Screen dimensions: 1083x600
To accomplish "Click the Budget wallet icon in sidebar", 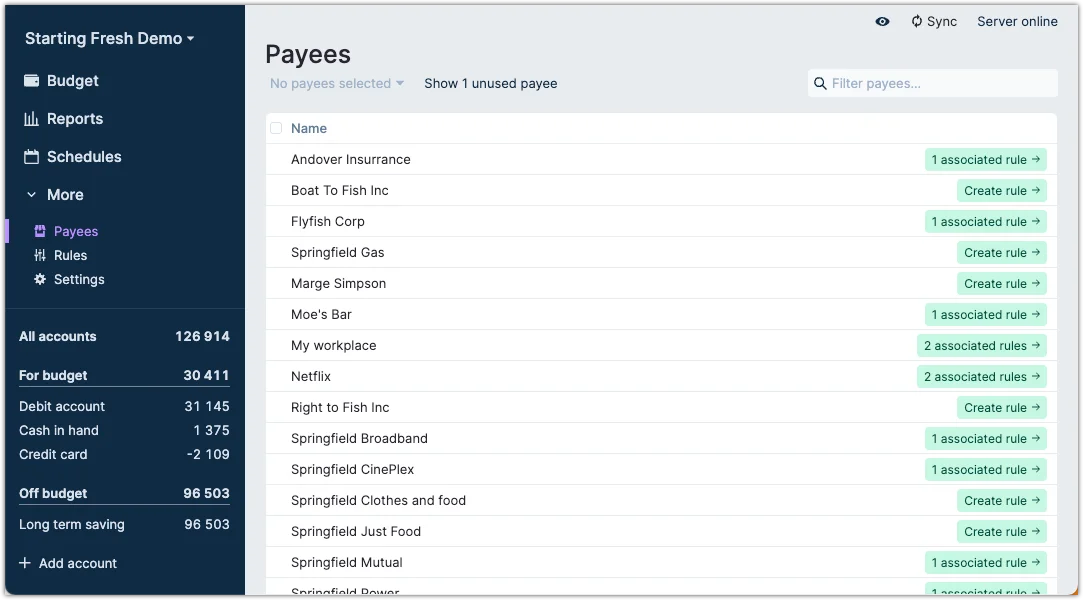I will (31, 81).
